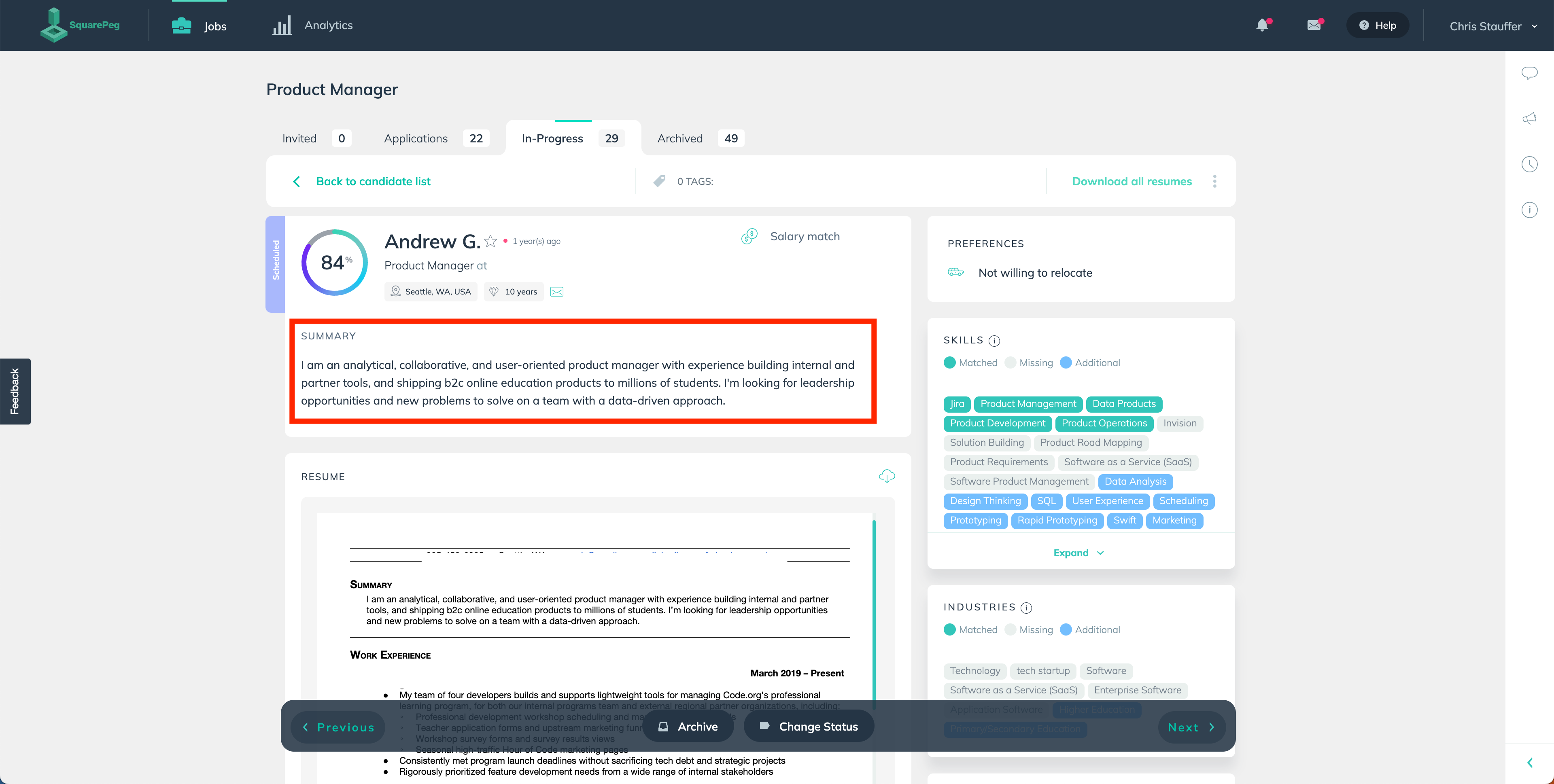Click the Technology industry tag
The width and height of the screenshot is (1554, 784).
tap(975, 671)
